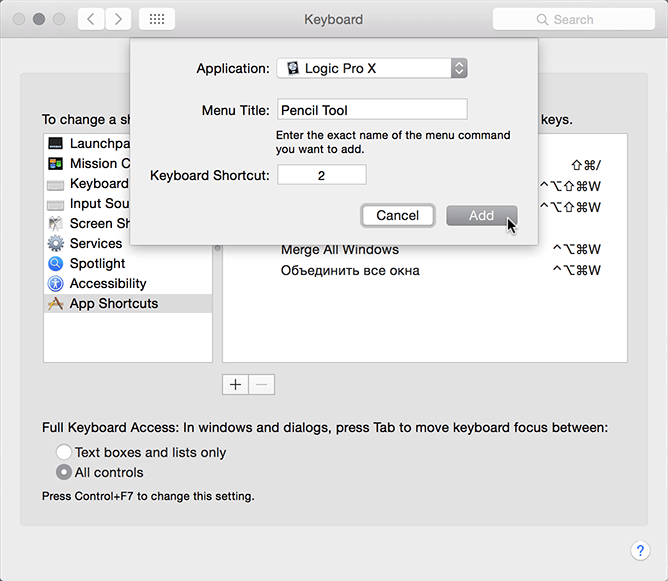
Task: Select the Merge All Windows shortcut row
Action: [x=425, y=250]
